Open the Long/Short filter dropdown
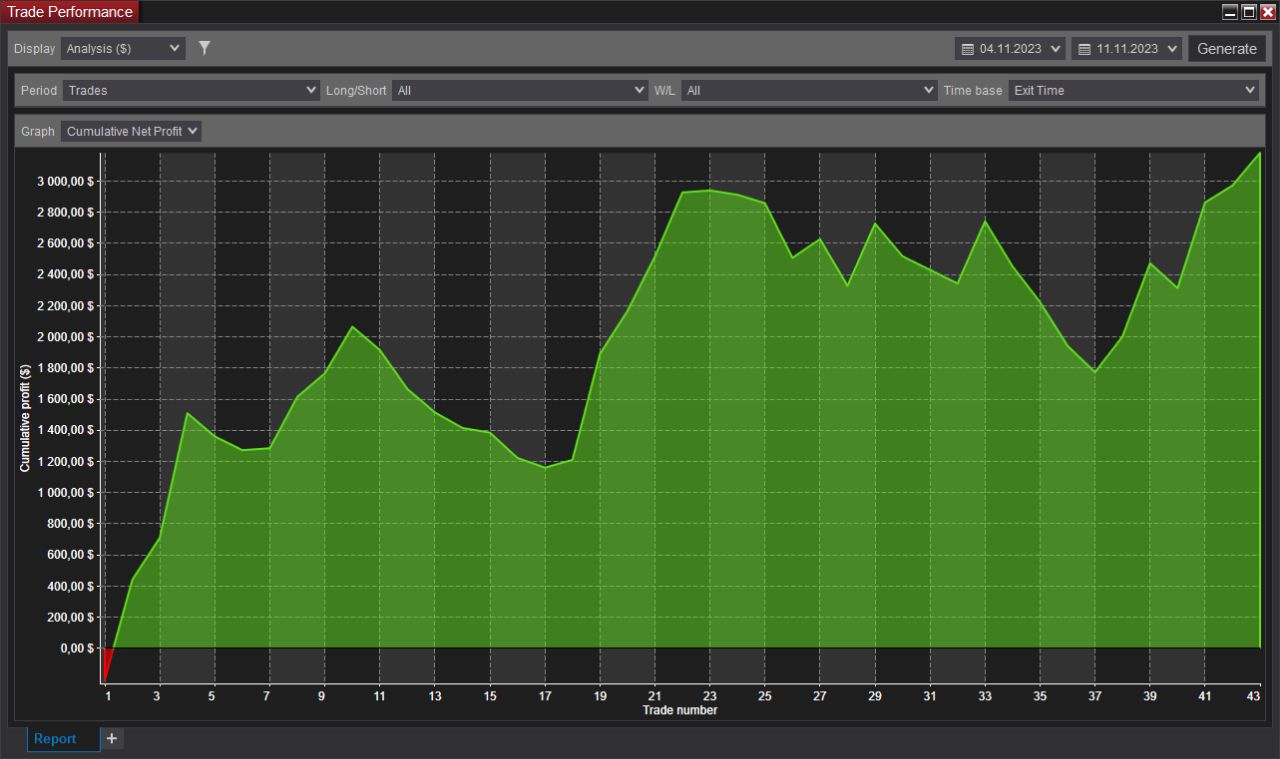Screen dimensions: 1280x759 click(519, 90)
